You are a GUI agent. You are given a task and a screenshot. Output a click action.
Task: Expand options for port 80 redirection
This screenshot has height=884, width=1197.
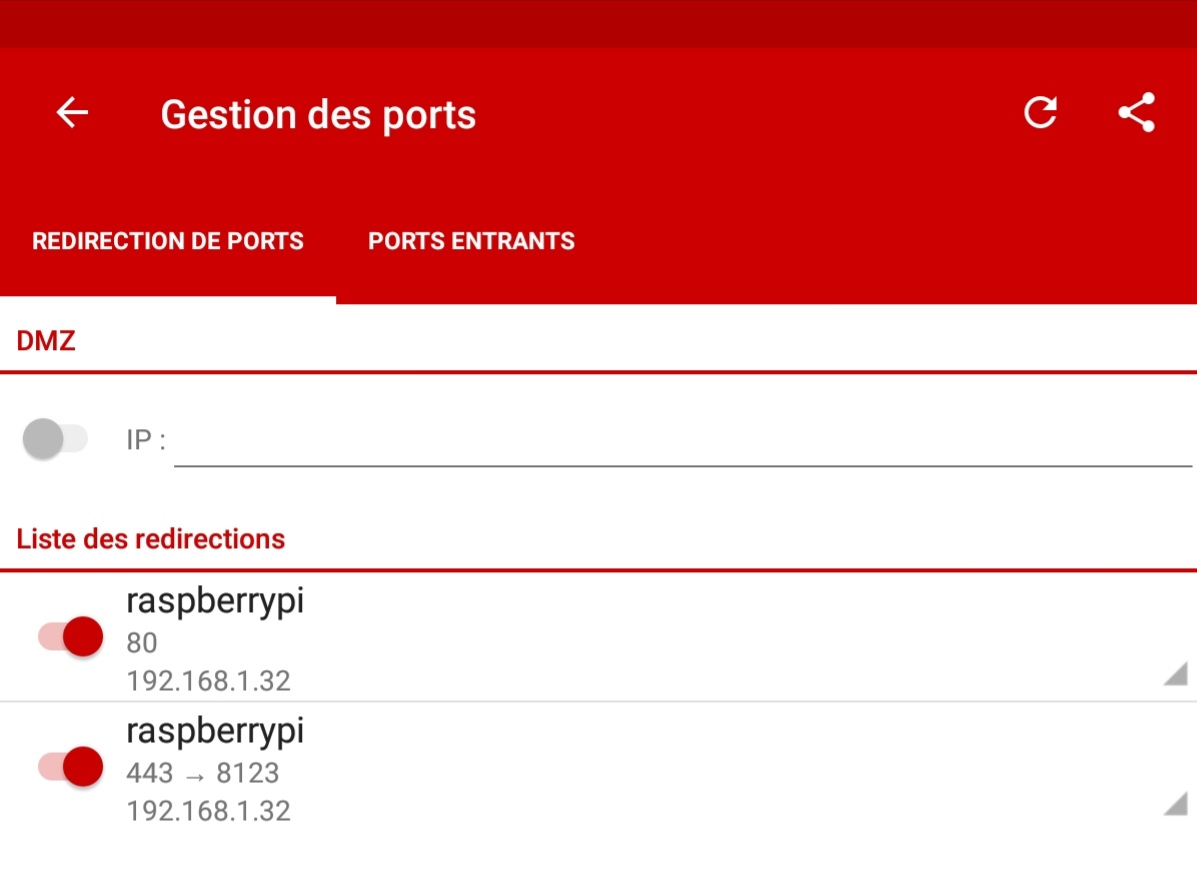(x=1176, y=674)
